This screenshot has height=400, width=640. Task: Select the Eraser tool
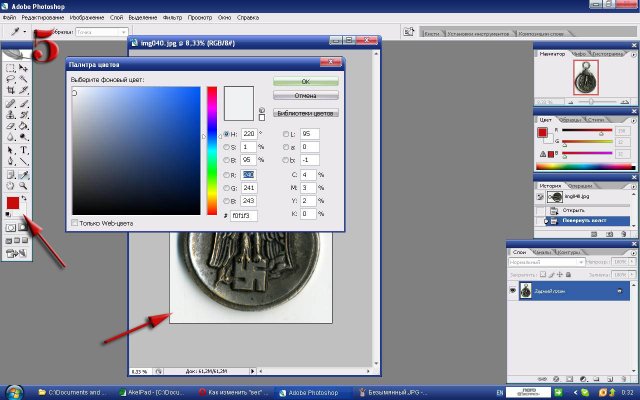[11, 126]
